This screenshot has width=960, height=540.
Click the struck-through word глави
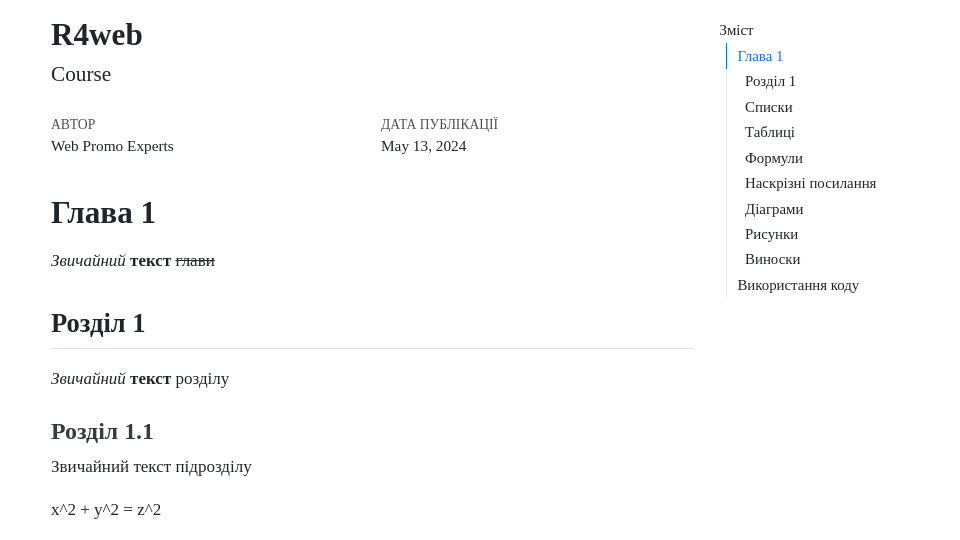tap(195, 261)
